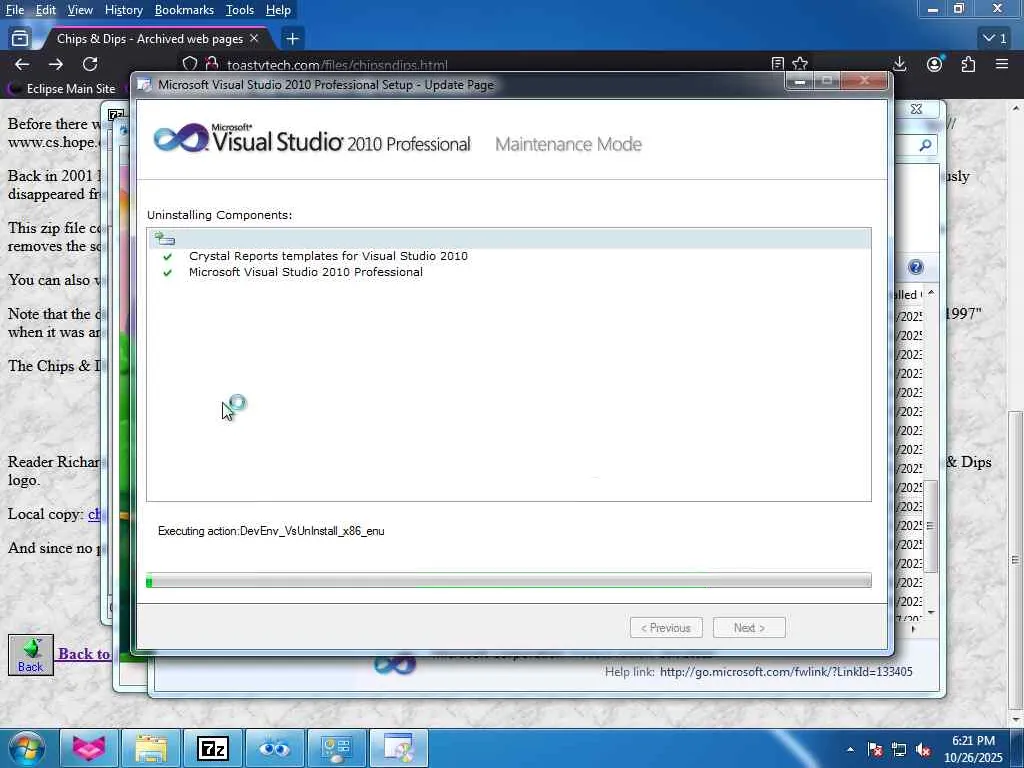This screenshot has width=1024, height=768.
Task: Open the Firefox hamburger menu
Action: 1002,64
